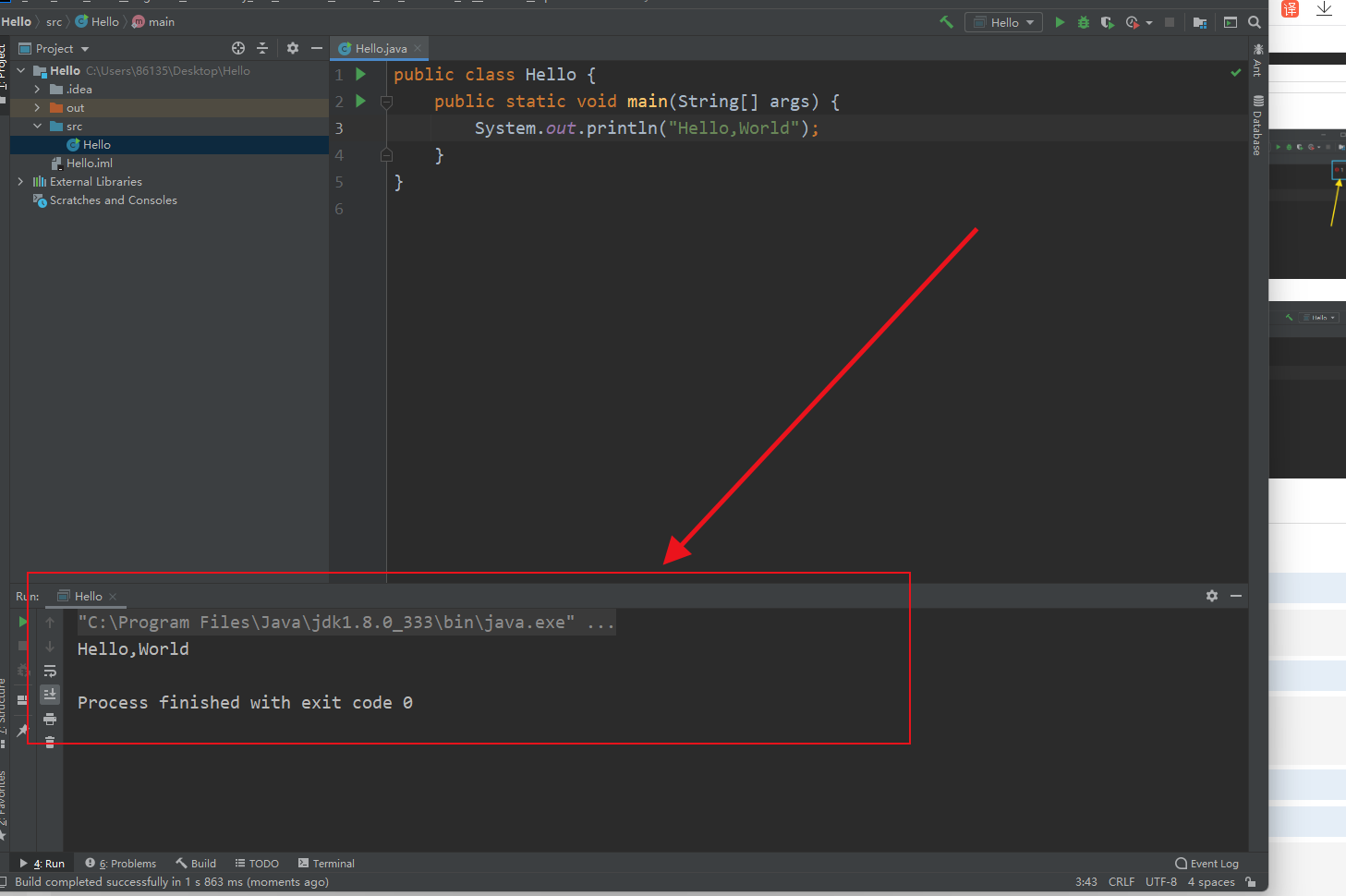Hide the Run tool window
Image resolution: width=1346 pixels, height=896 pixels.
point(1236,596)
